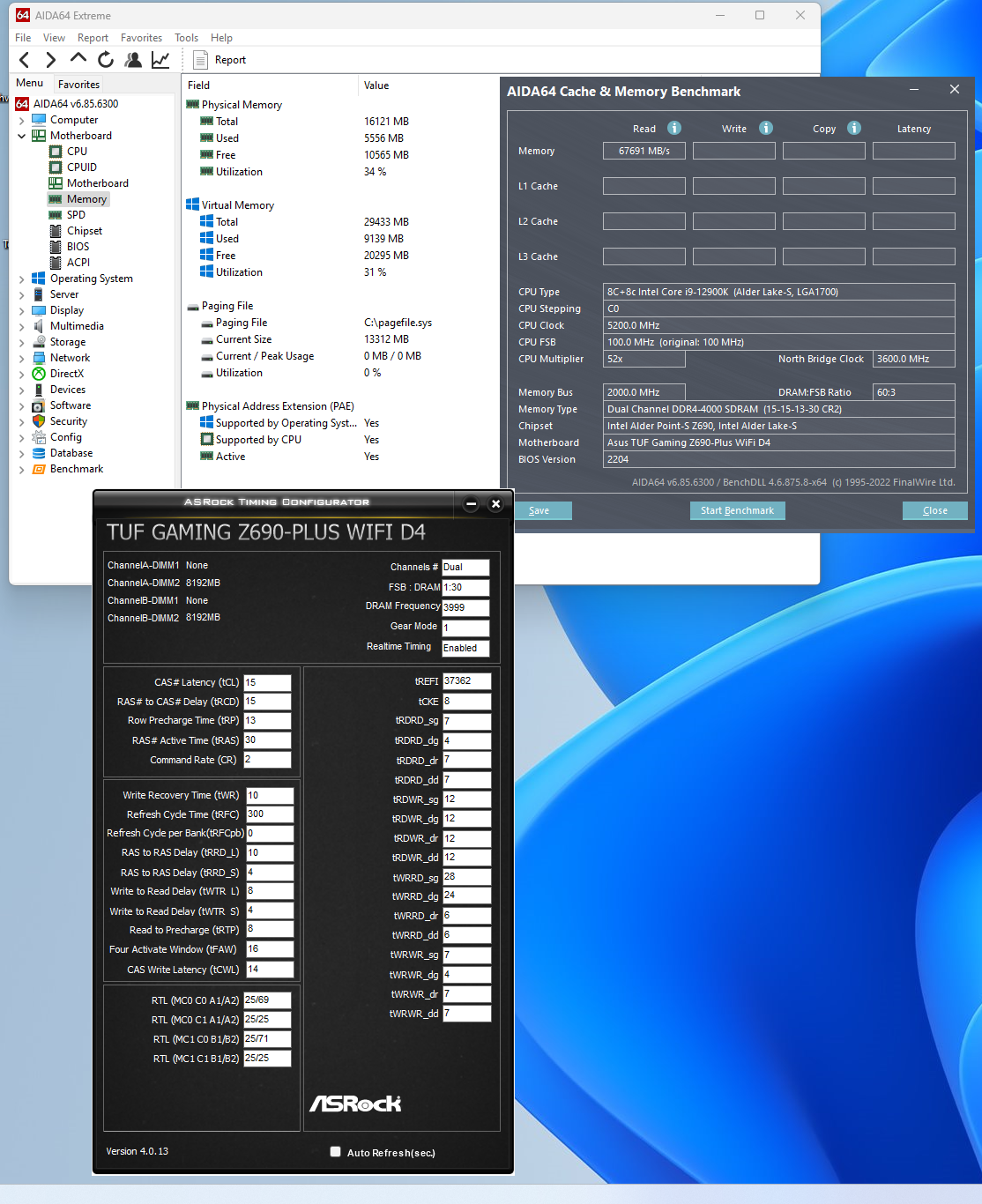Toggle Auto Refresh(sec) checkbox
Image resolution: width=982 pixels, height=1204 pixels.
click(x=335, y=1151)
